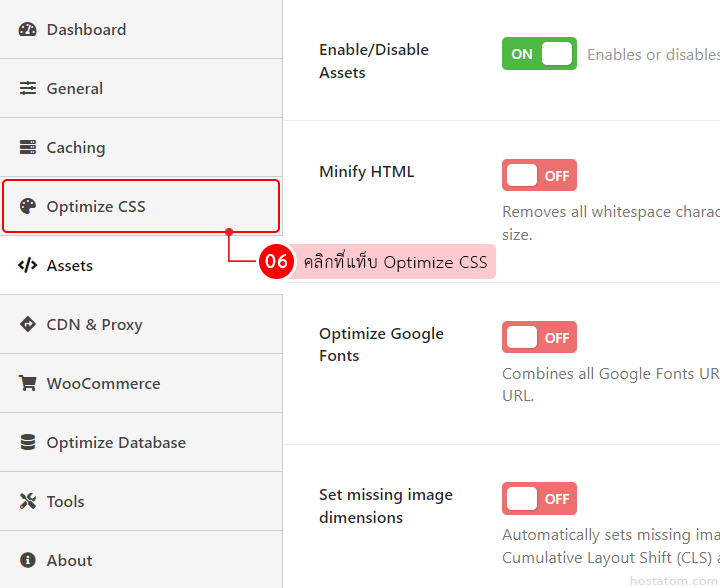Click the CDN & Proxy diamond icon

point(28,325)
